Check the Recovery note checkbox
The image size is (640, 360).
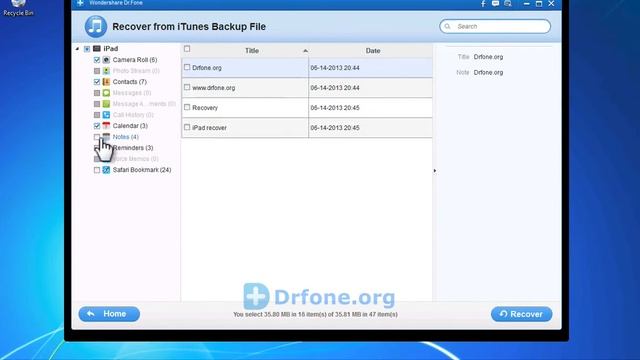187,107
